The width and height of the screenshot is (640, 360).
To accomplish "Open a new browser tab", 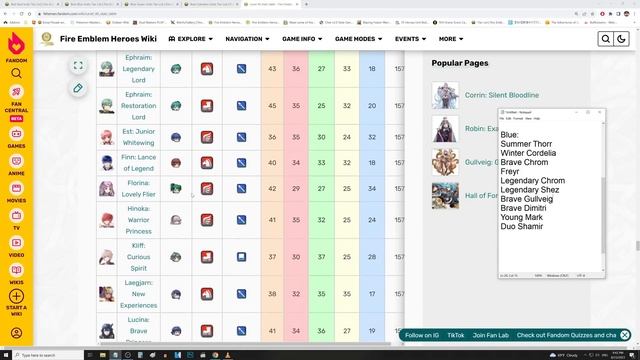I will (x=306, y=4).
